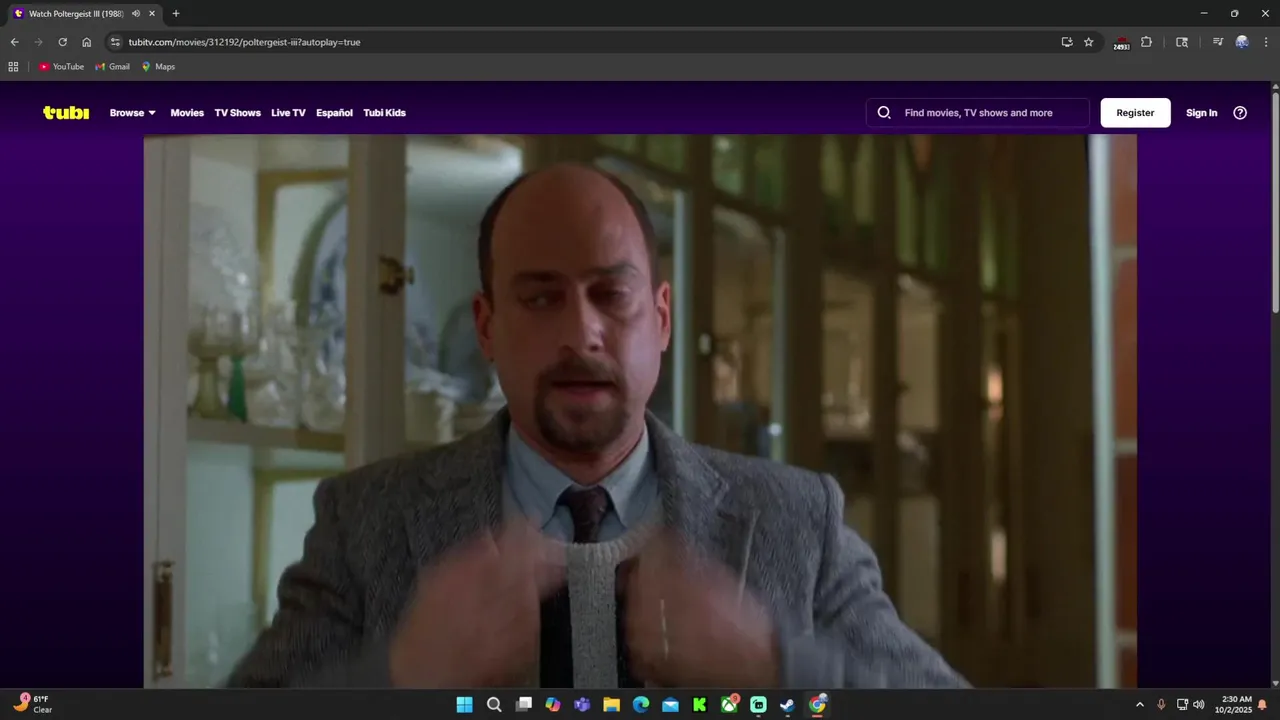Open Task View on the taskbar
The image size is (1280, 720).
[523, 705]
